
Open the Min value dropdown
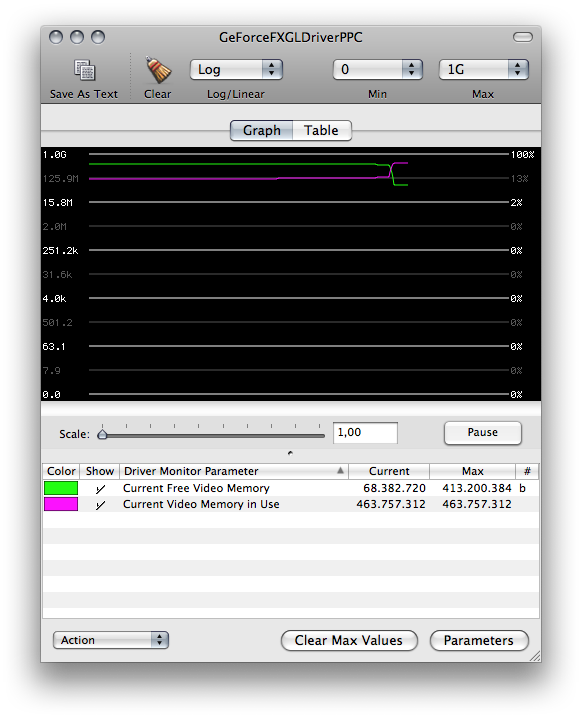[x=377, y=70]
